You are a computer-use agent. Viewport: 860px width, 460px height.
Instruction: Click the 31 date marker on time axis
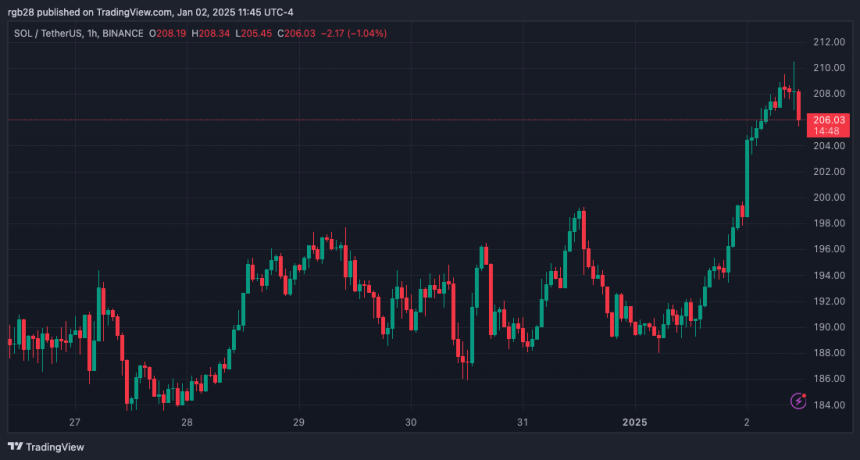(522, 423)
